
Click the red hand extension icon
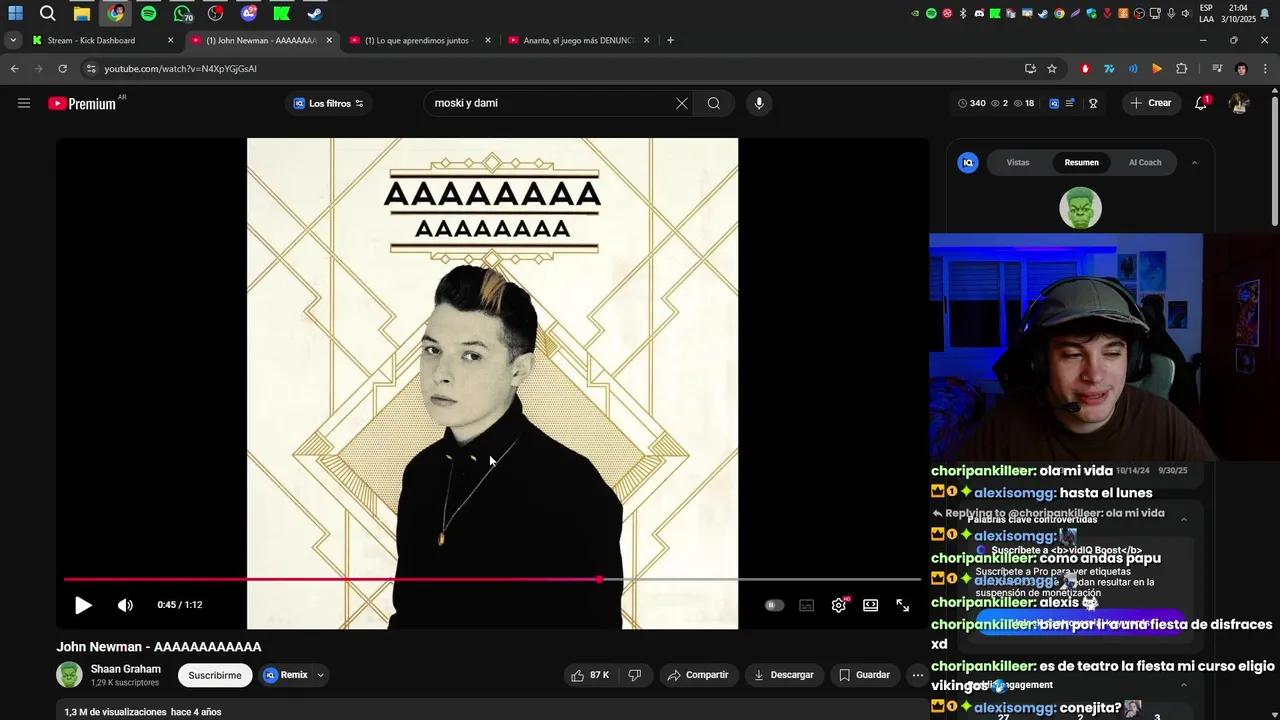click(1085, 69)
